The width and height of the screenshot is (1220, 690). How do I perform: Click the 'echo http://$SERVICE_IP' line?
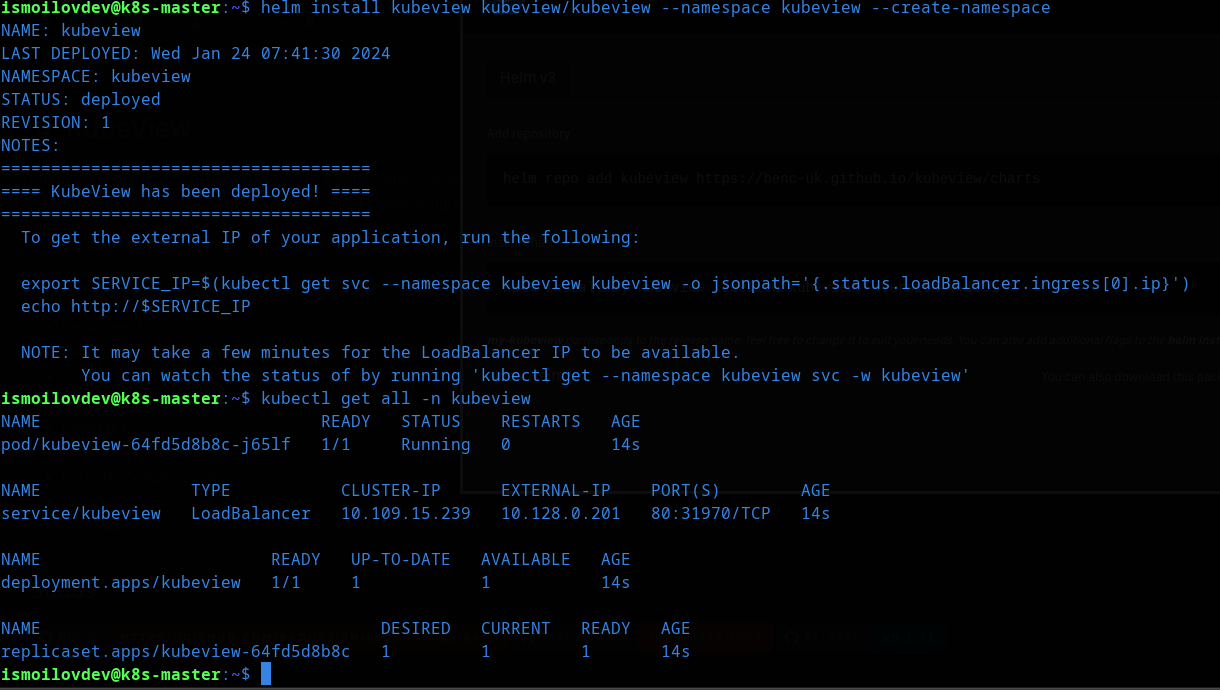coord(136,307)
